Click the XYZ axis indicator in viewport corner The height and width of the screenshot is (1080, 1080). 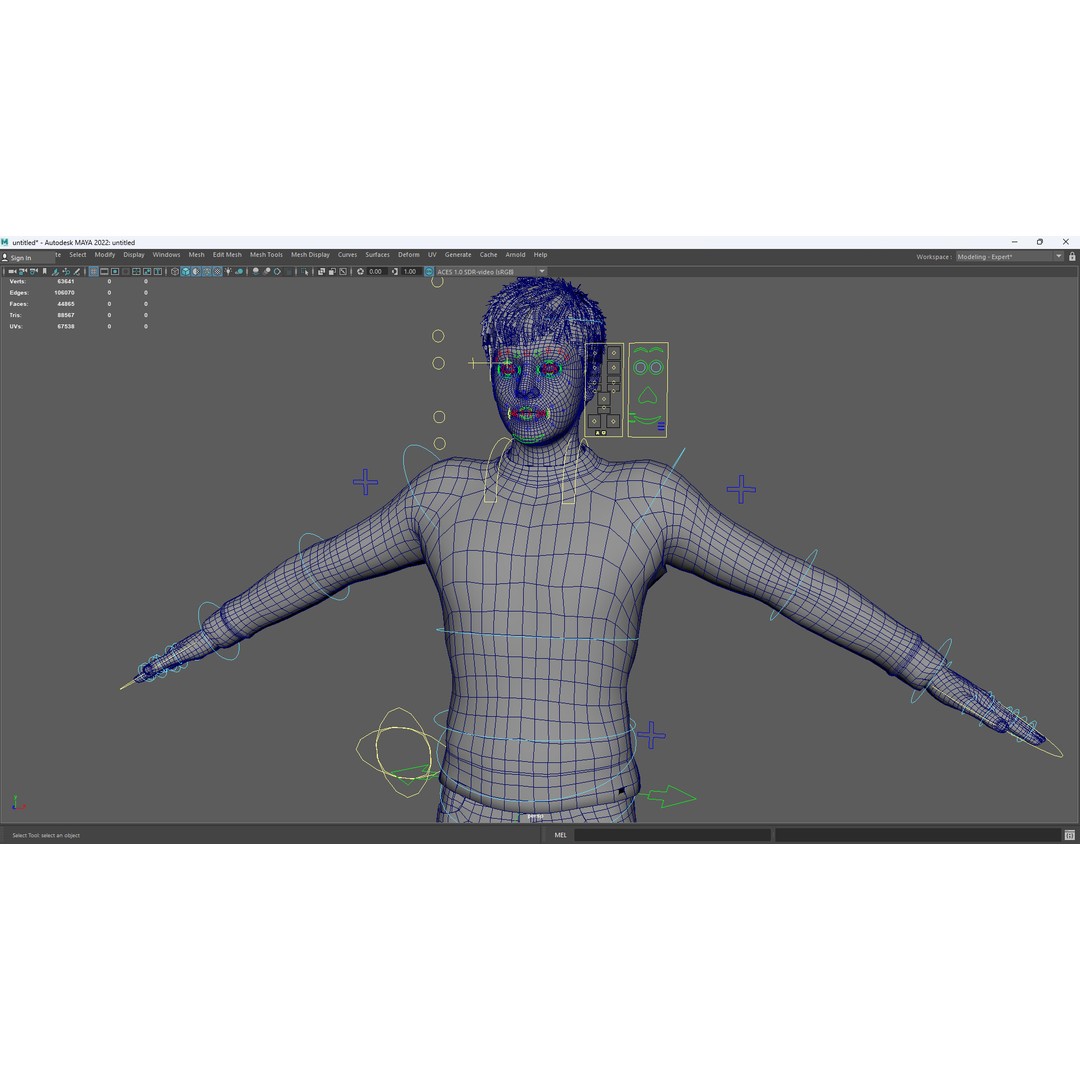click(18, 802)
